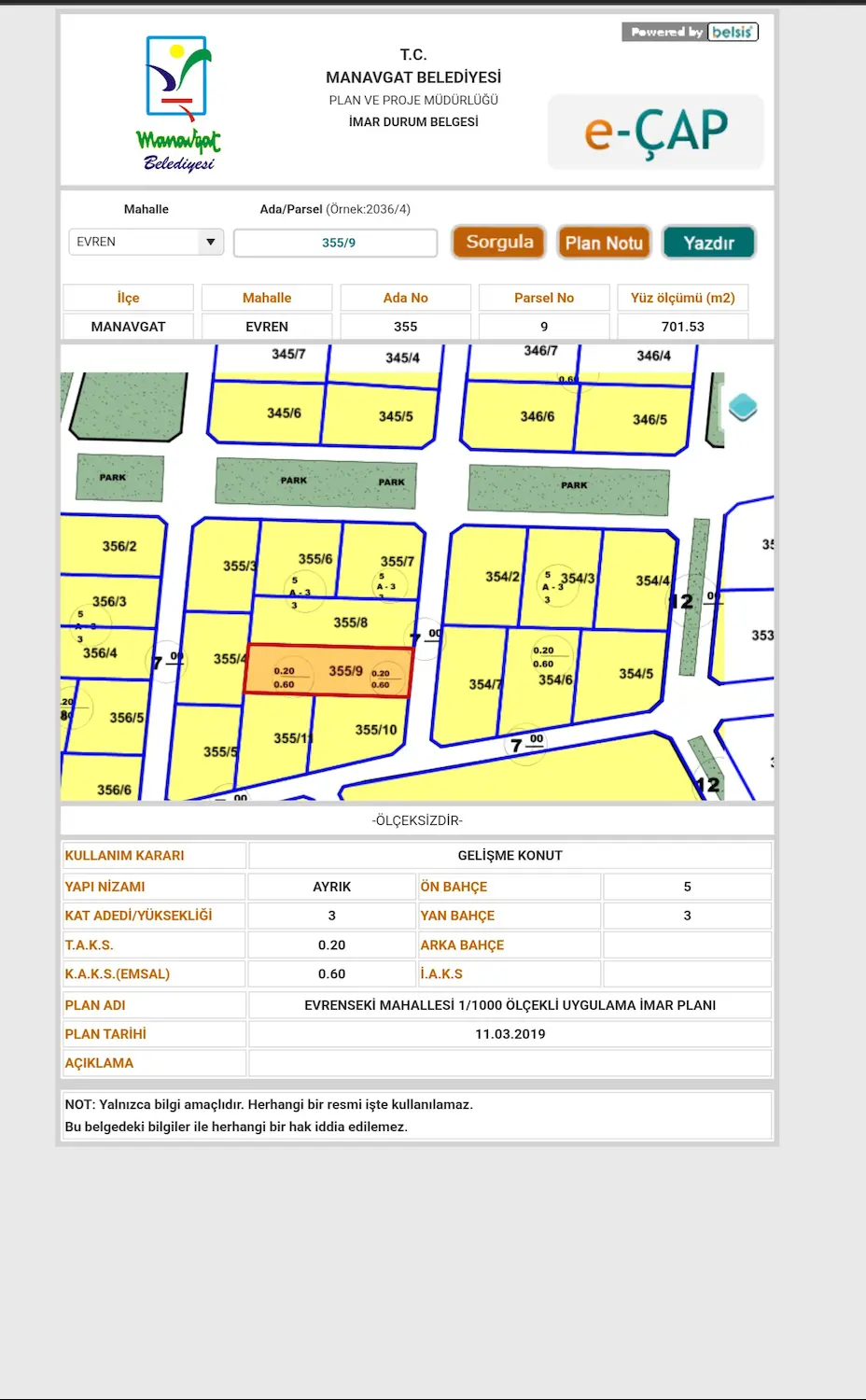Click the Yüz ölçümü (m2) header
866x1400 pixels.
point(683,298)
